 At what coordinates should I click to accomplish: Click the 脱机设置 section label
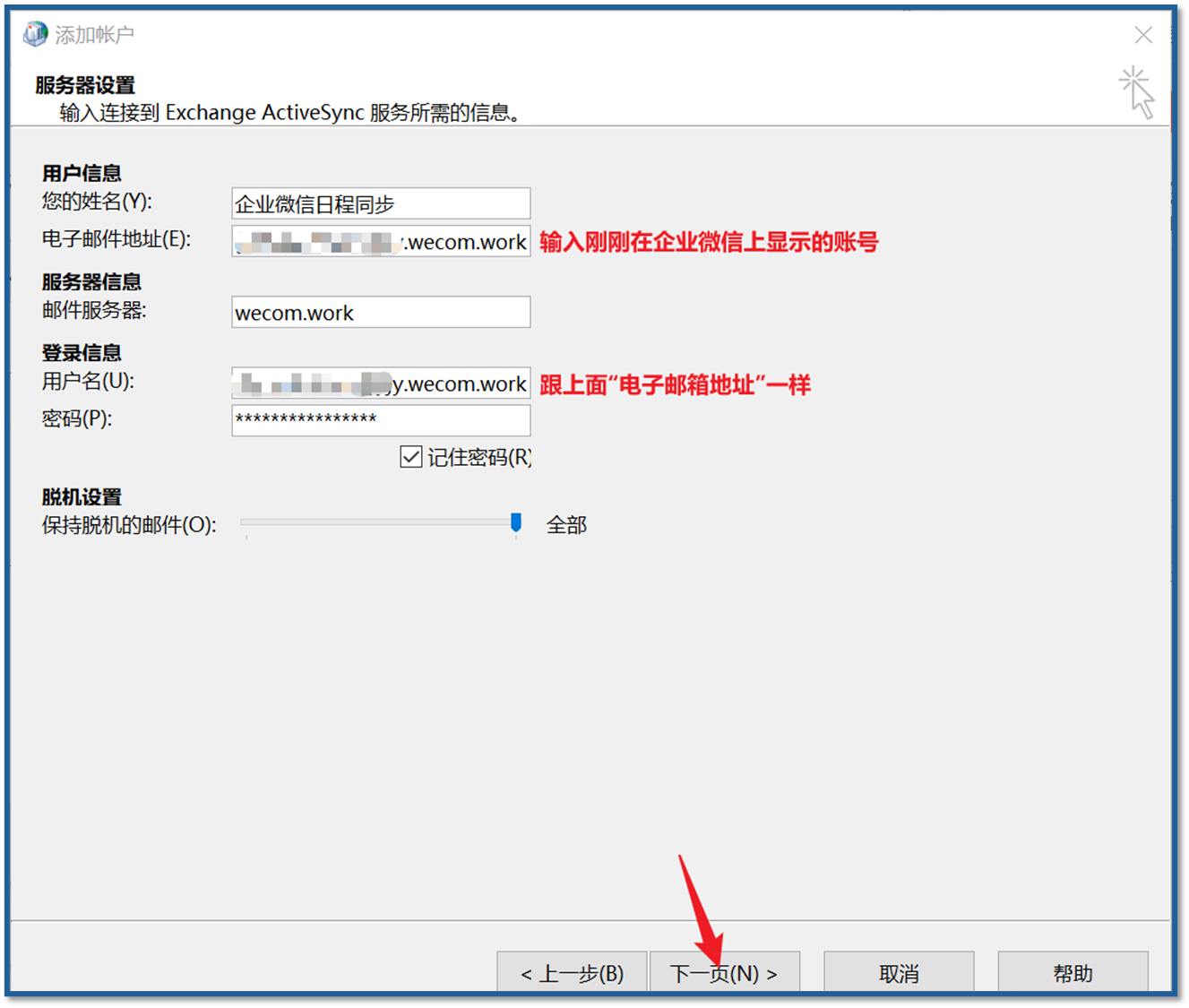[82, 496]
